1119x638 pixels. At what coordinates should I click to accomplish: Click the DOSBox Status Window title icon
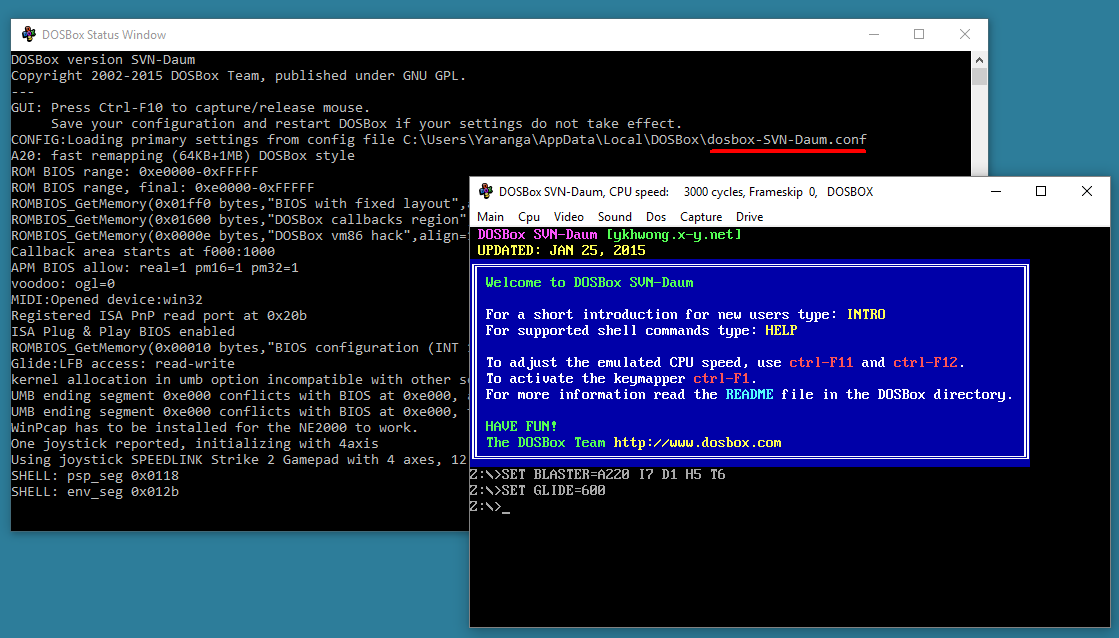point(29,34)
